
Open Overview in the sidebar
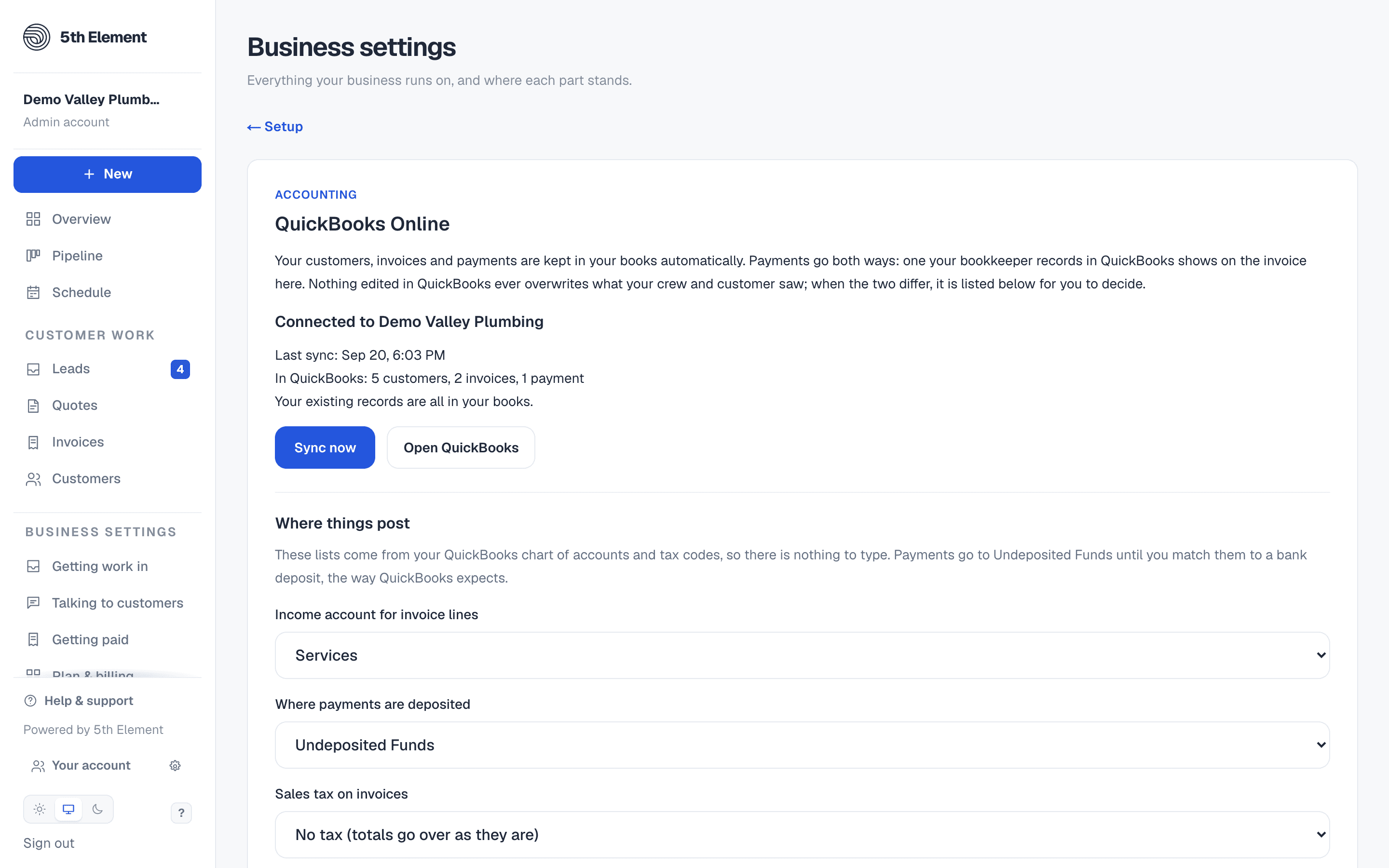coord(108,219)
